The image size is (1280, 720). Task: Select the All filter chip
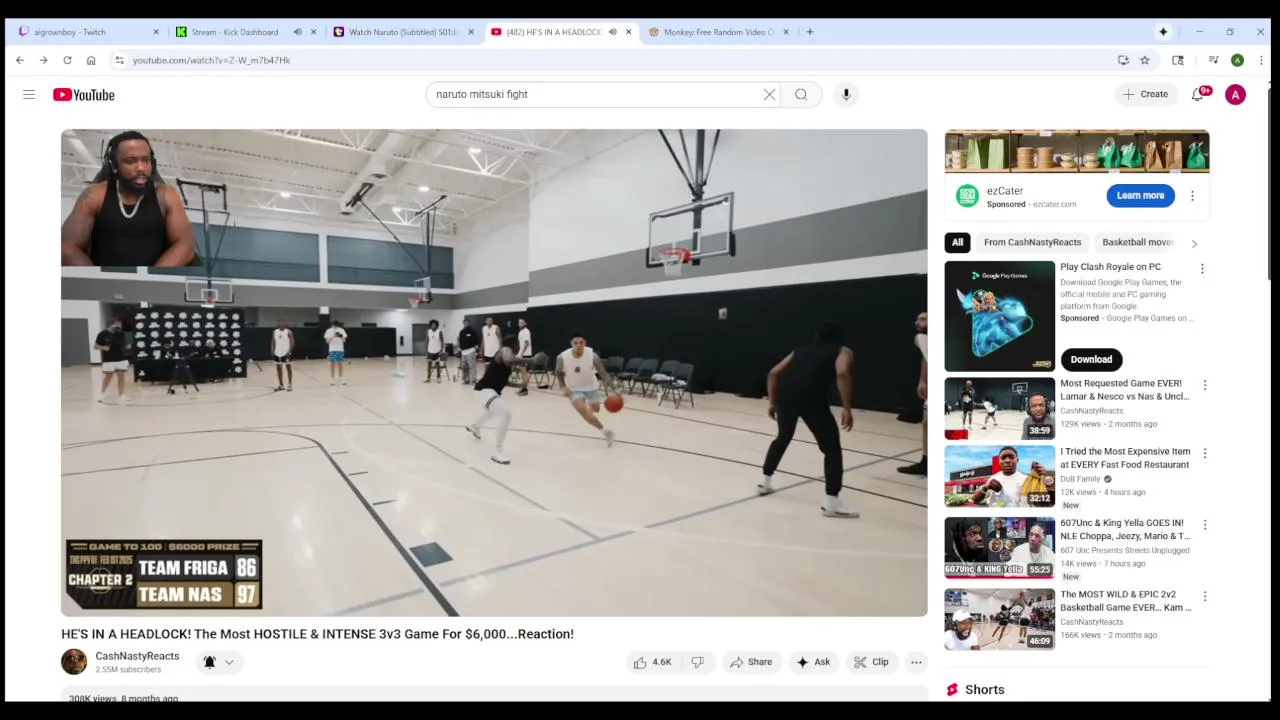click(x=957, y=242)
